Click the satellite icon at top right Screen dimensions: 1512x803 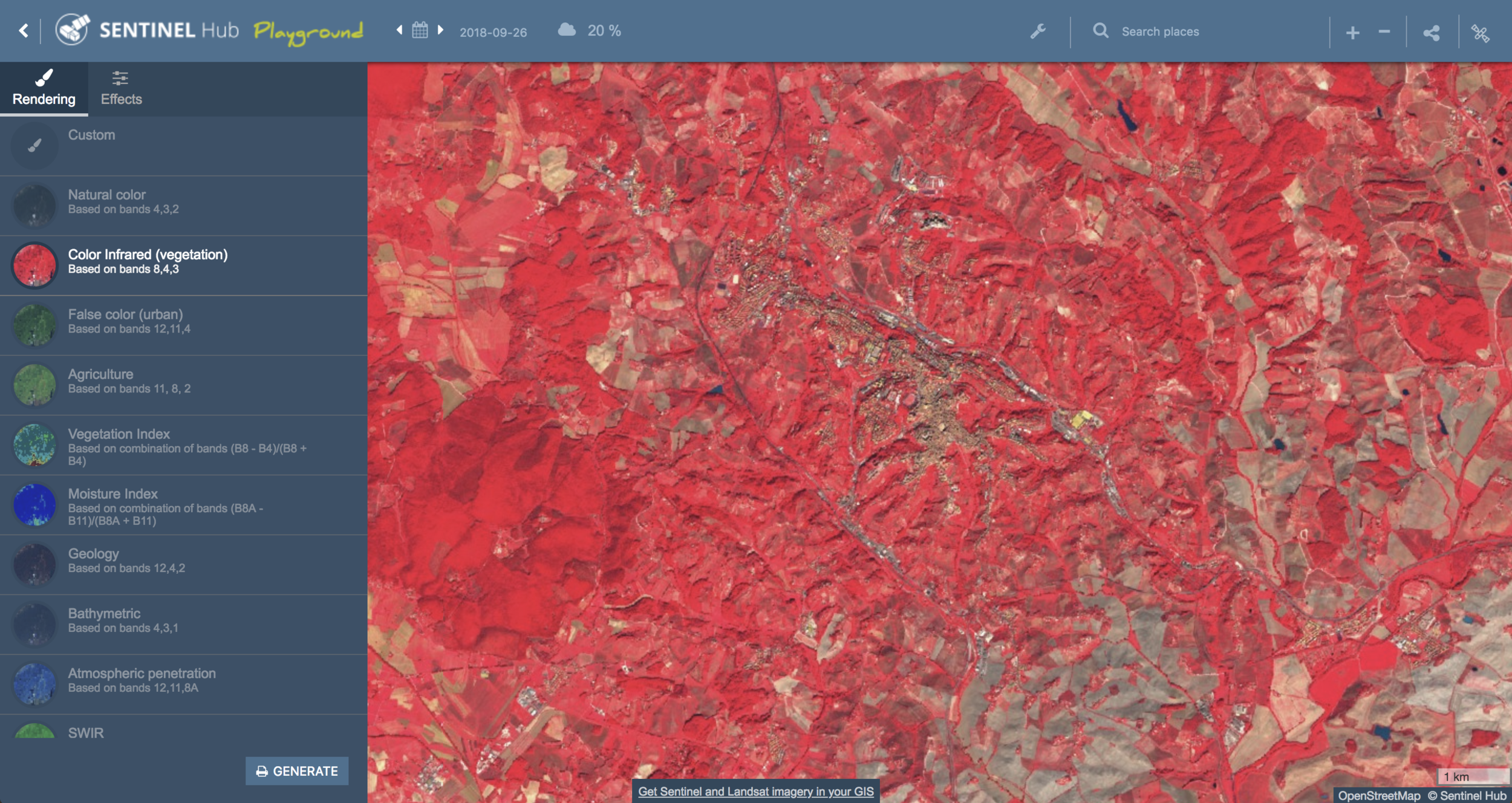pos(1480,33)
